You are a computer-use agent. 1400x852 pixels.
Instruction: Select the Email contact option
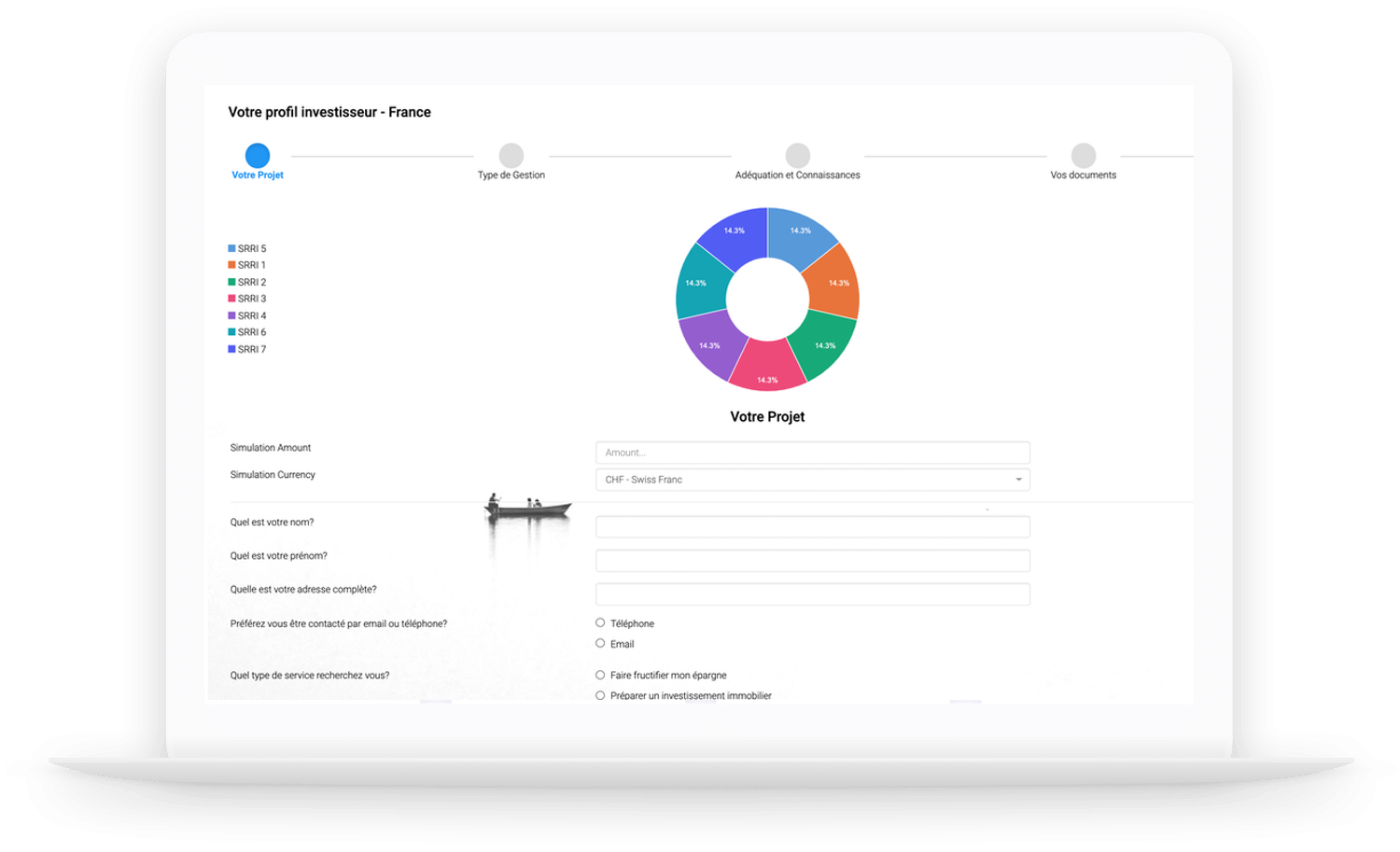pos(600,643)
